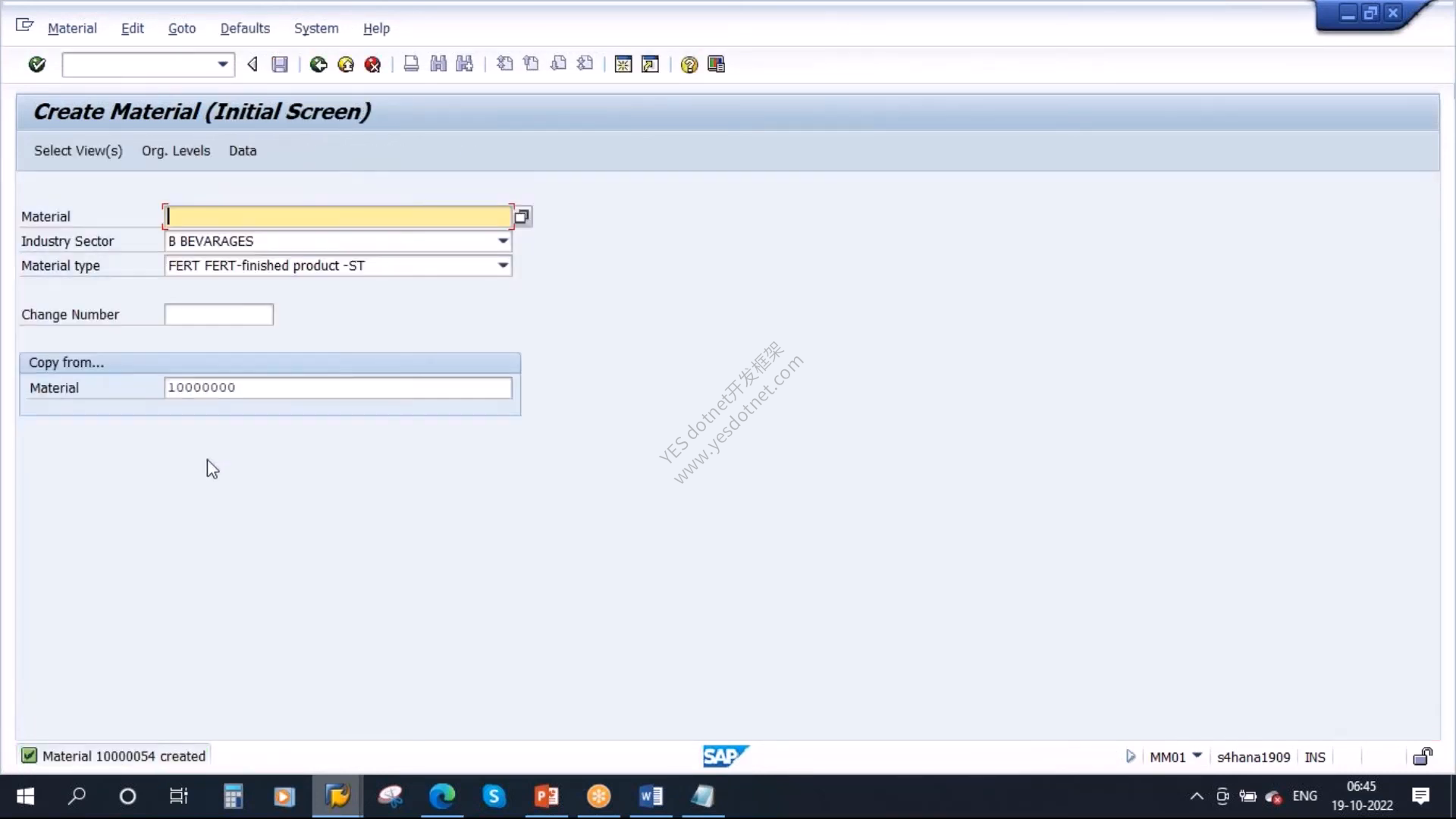Open the System menu

coord(316,28)
